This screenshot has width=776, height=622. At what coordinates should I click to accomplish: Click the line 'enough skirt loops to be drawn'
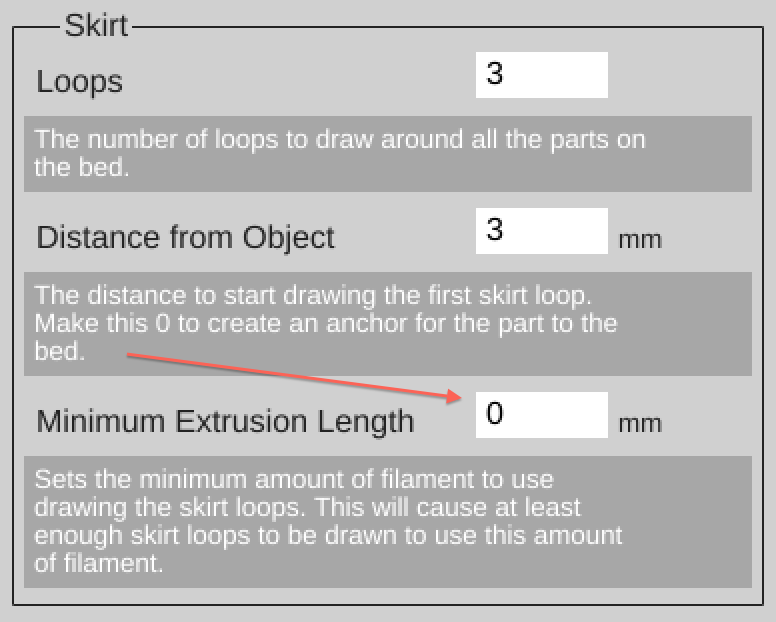328,535
